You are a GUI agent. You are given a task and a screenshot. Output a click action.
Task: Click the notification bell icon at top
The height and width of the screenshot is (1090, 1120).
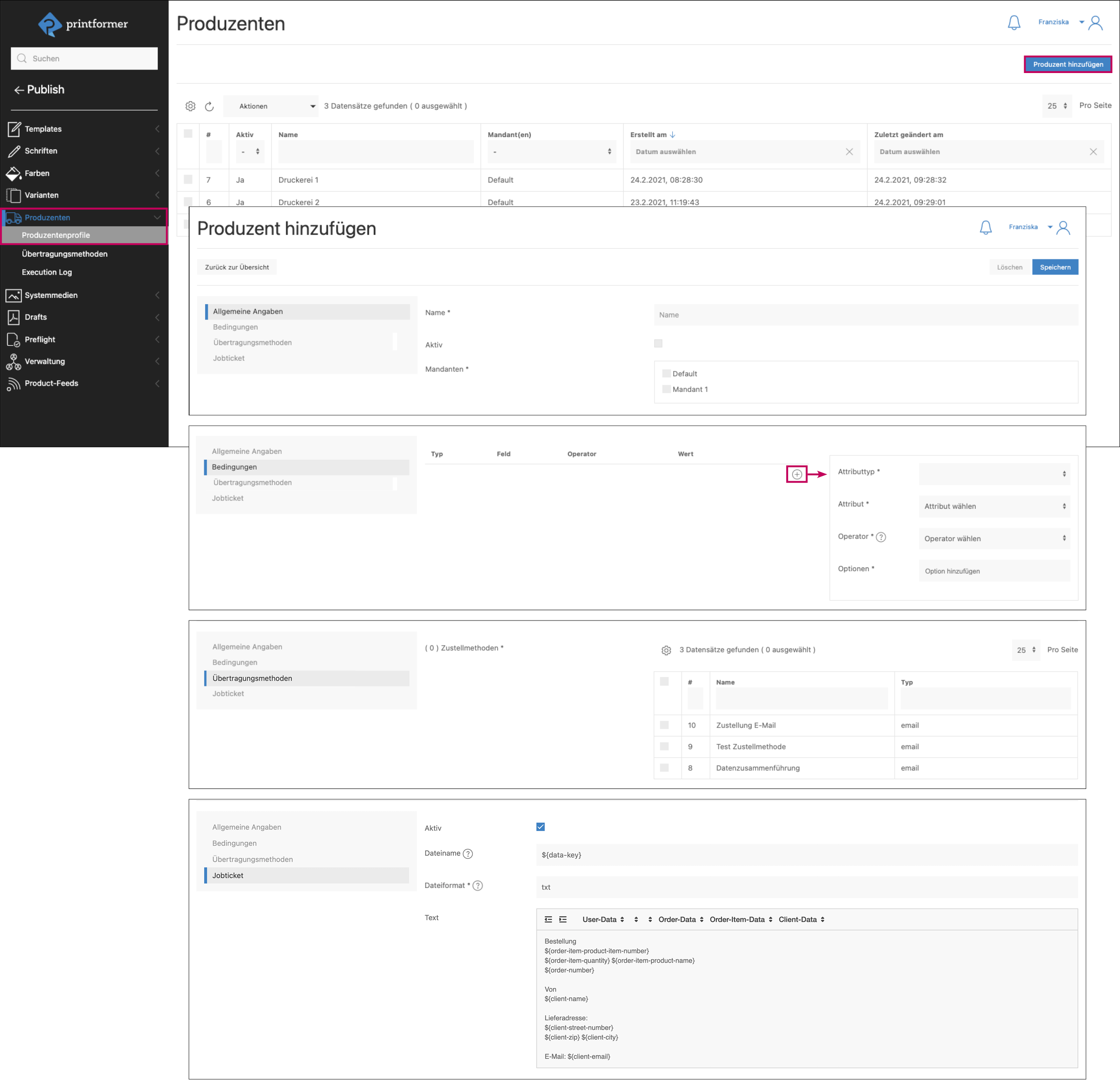(x=1013, y=22)
